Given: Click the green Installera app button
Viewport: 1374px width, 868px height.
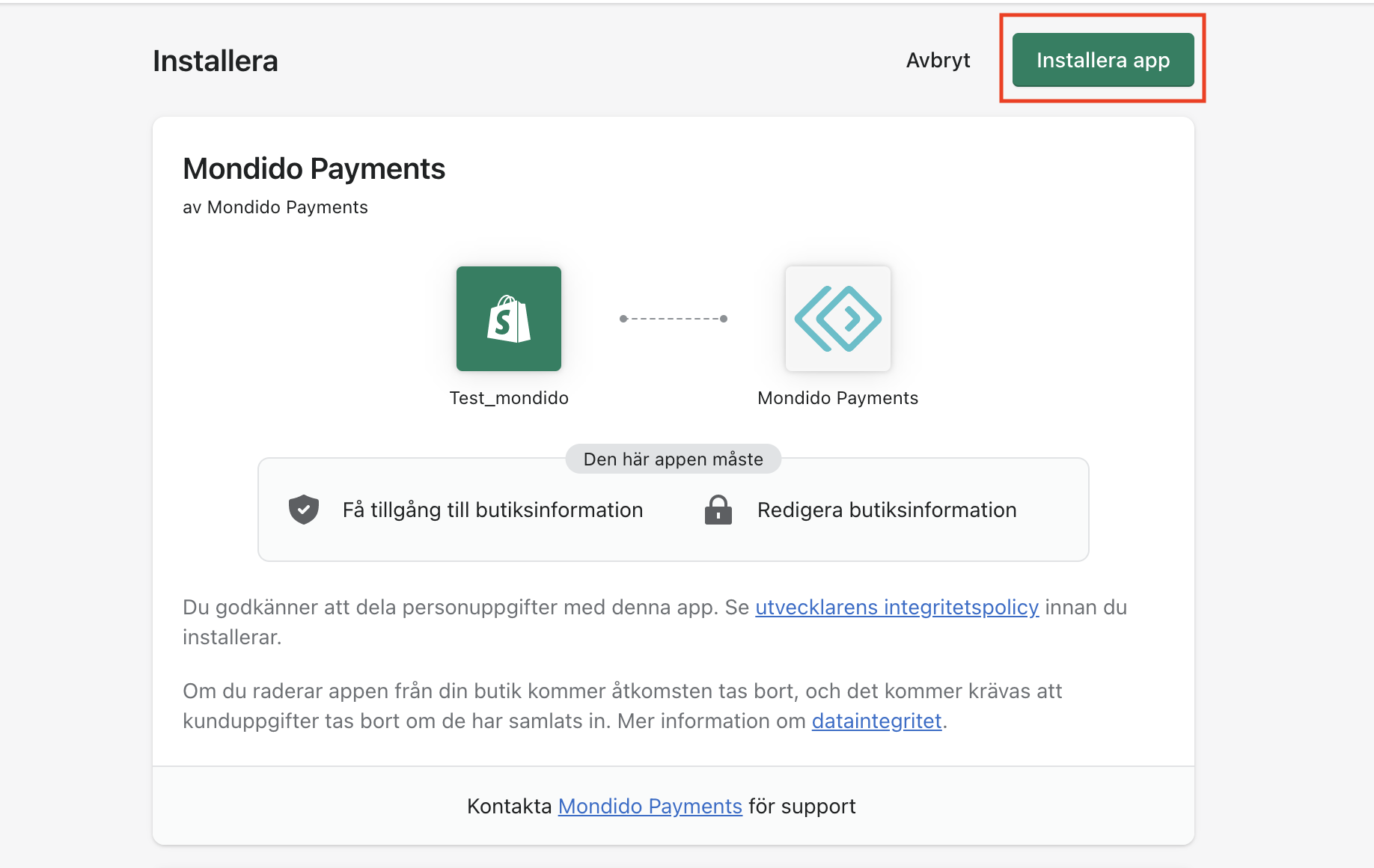Looking at the screenshot, I should tap(1103, 60).
